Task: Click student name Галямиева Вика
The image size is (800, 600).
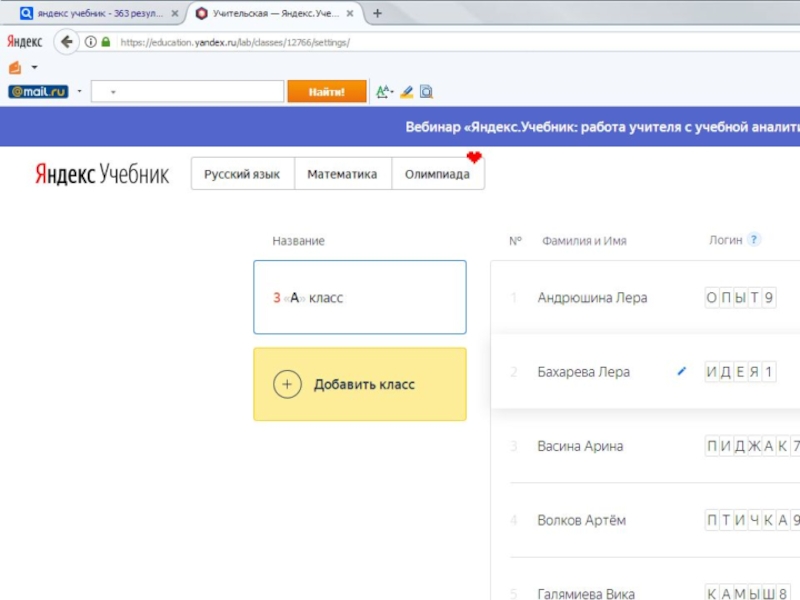Action: pyautogui.click(x=586, y=593)
